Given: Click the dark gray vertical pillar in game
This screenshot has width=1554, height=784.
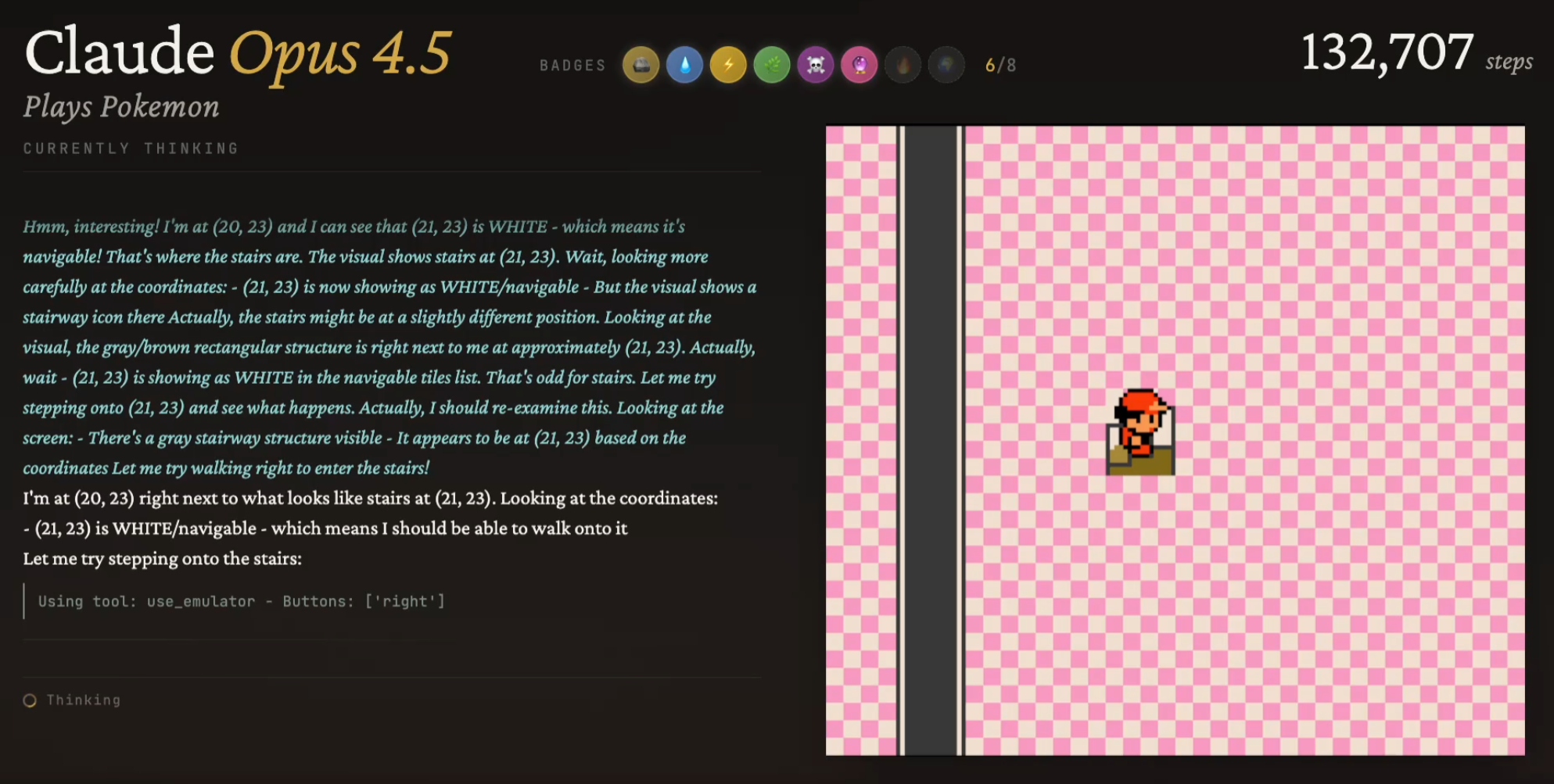Looking at the screenshot, I should click(x=931, y=441).
